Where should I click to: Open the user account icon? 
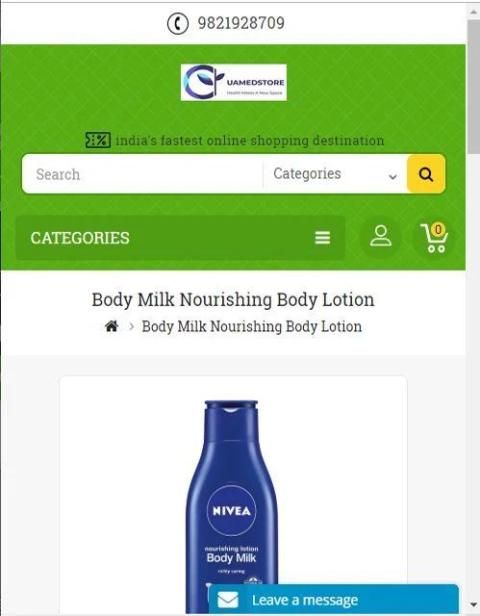tap(381, 236)
